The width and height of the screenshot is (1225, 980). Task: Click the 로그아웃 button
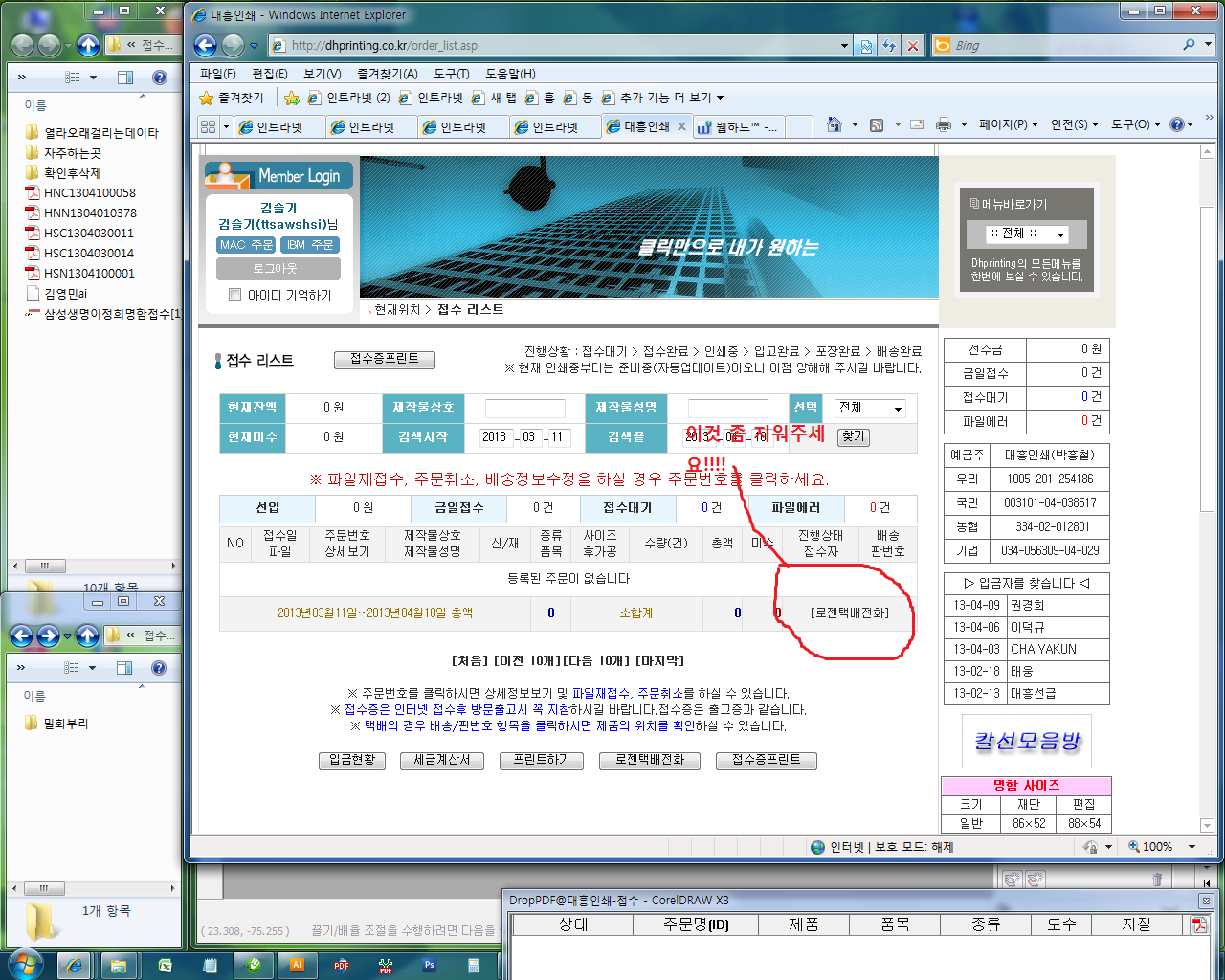pos(275,269)
